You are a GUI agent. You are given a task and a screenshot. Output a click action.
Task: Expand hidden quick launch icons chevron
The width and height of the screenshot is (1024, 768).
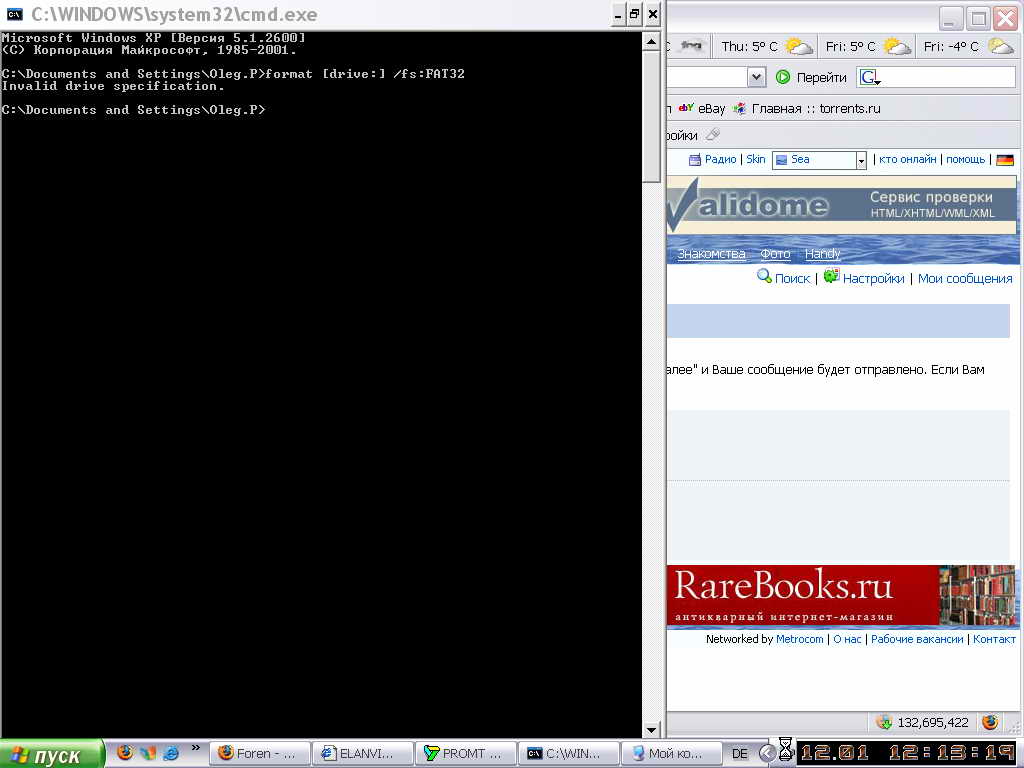196,748
